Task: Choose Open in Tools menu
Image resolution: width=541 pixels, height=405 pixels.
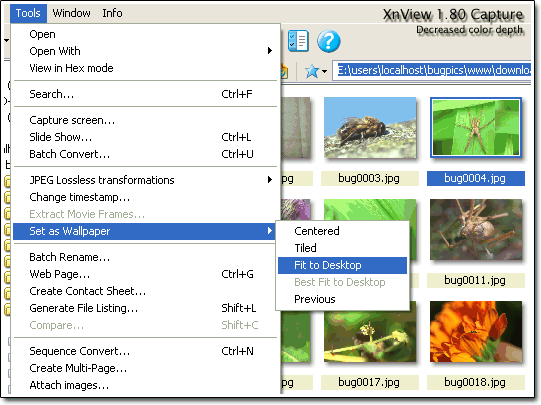Action: (145, 34)
